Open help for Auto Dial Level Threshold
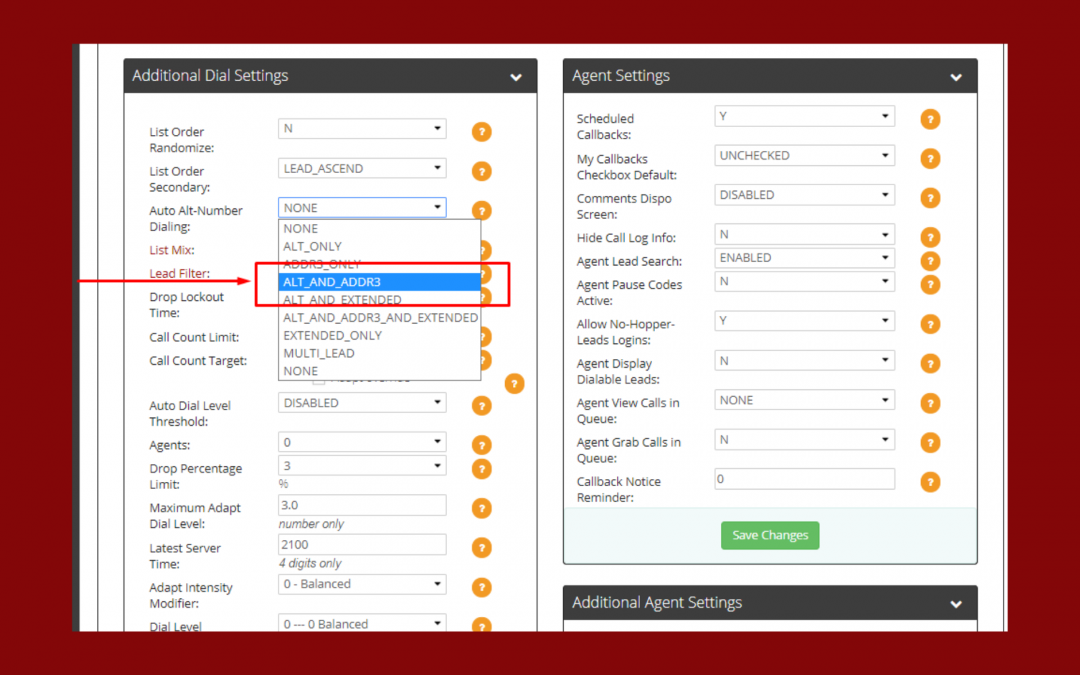The height and width of the screenshot is (675, 1080). (x=481, y=406)
